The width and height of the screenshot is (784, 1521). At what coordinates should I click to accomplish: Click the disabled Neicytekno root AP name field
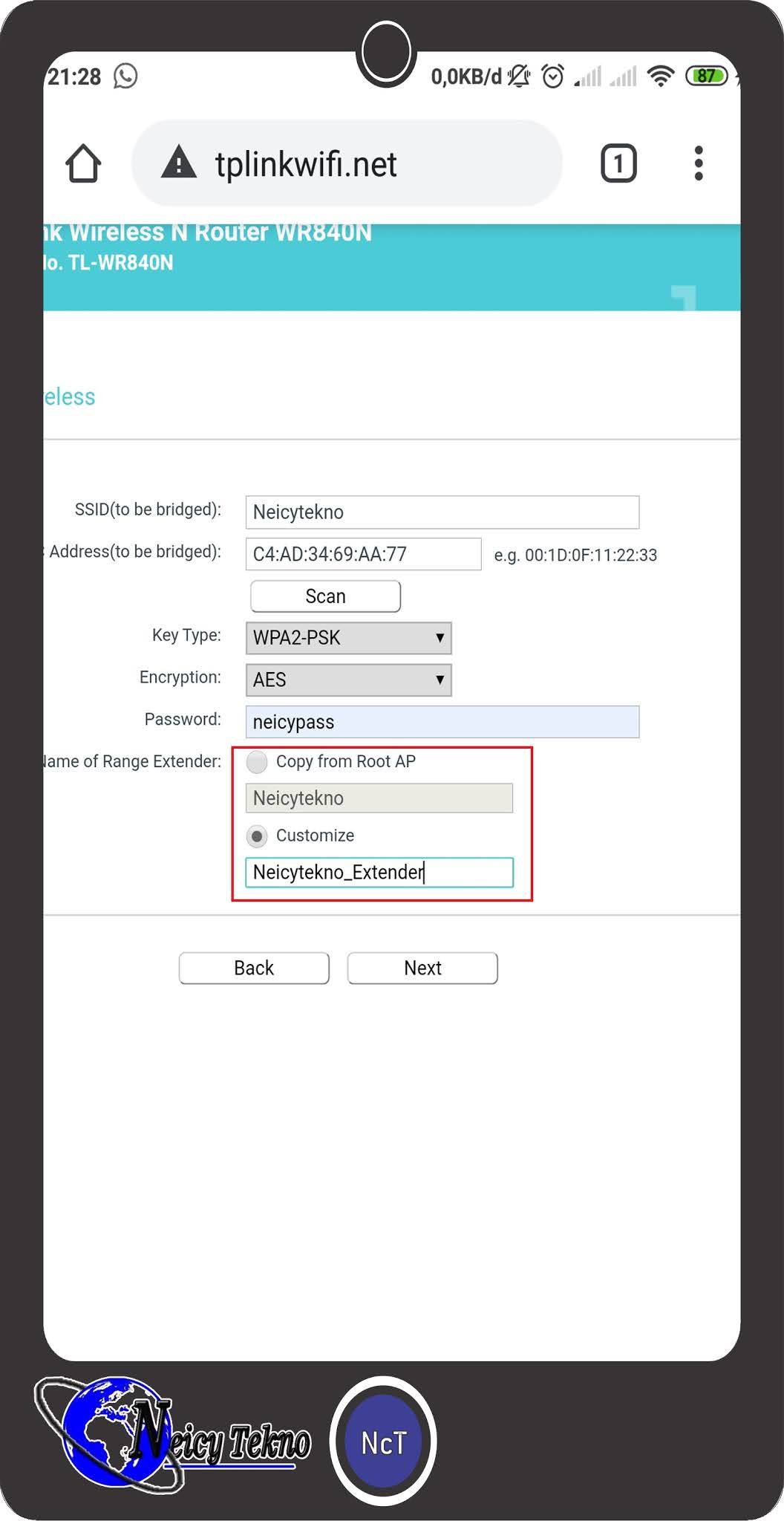379,798
